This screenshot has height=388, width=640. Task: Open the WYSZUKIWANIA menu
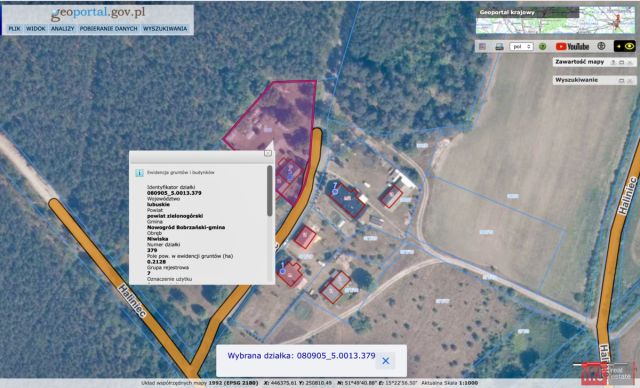[165, 29]
